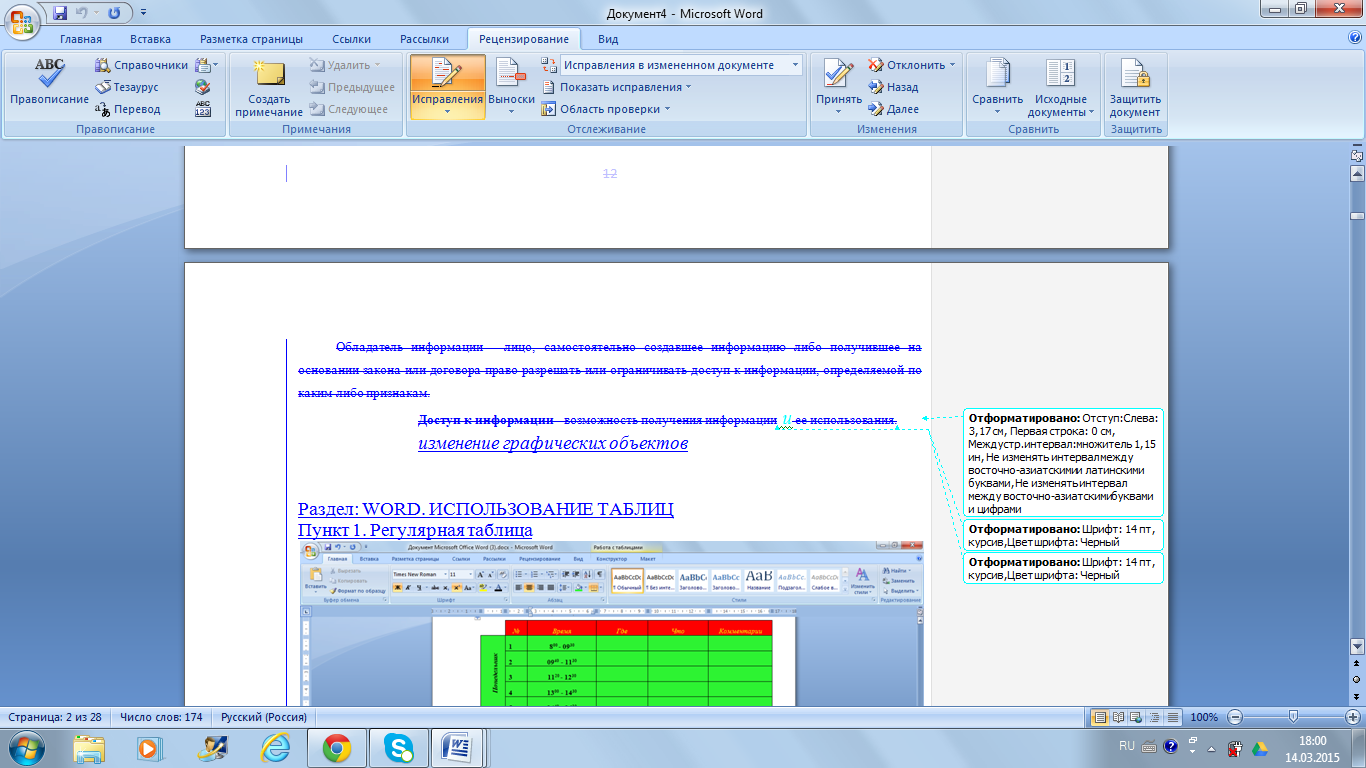Open the Разметка страницы tab
The width and height of the screenshot is (1366, 768).
pos(251,39)
